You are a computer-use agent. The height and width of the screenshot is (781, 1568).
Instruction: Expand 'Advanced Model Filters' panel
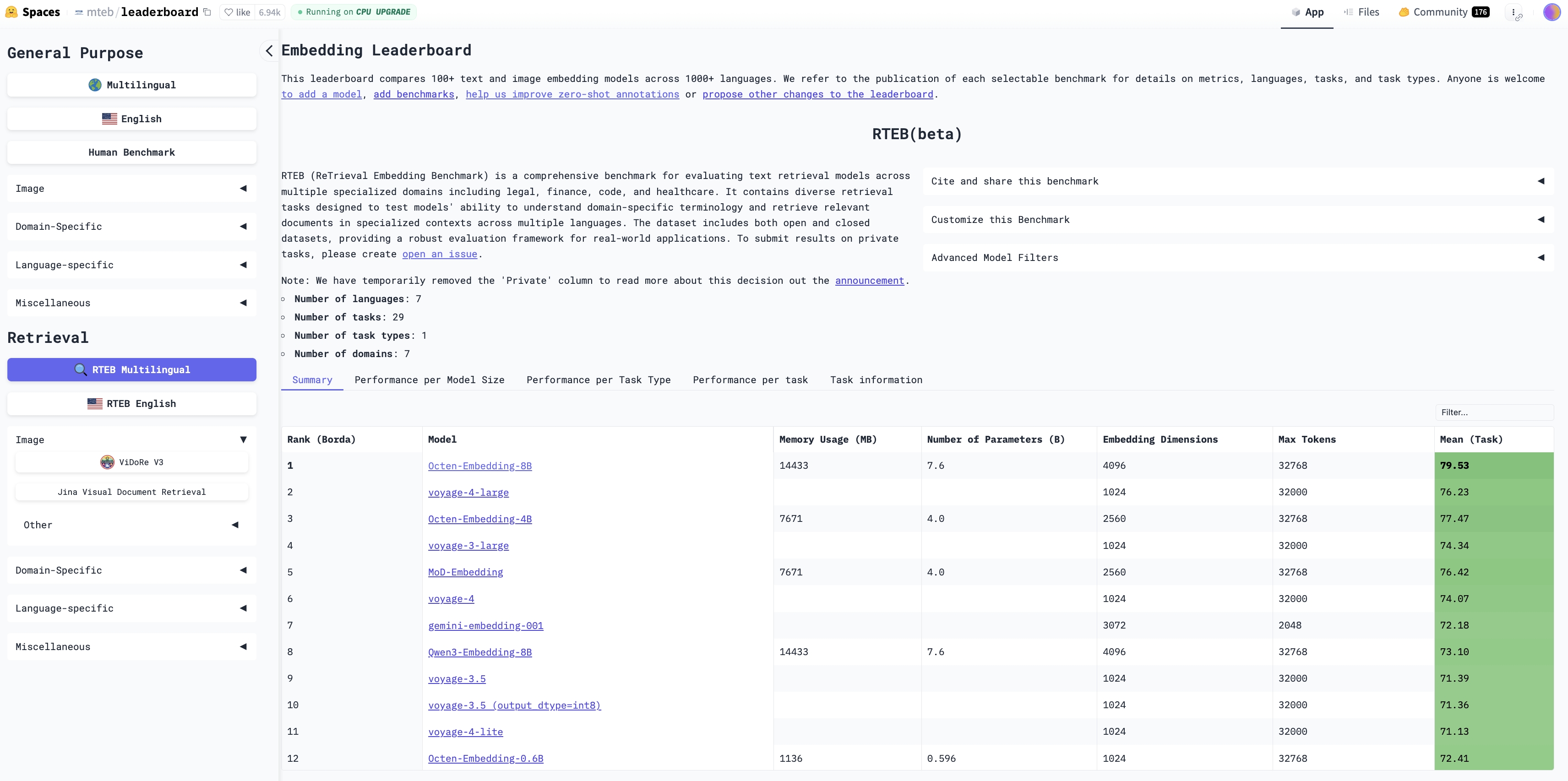coord(1238,257)
